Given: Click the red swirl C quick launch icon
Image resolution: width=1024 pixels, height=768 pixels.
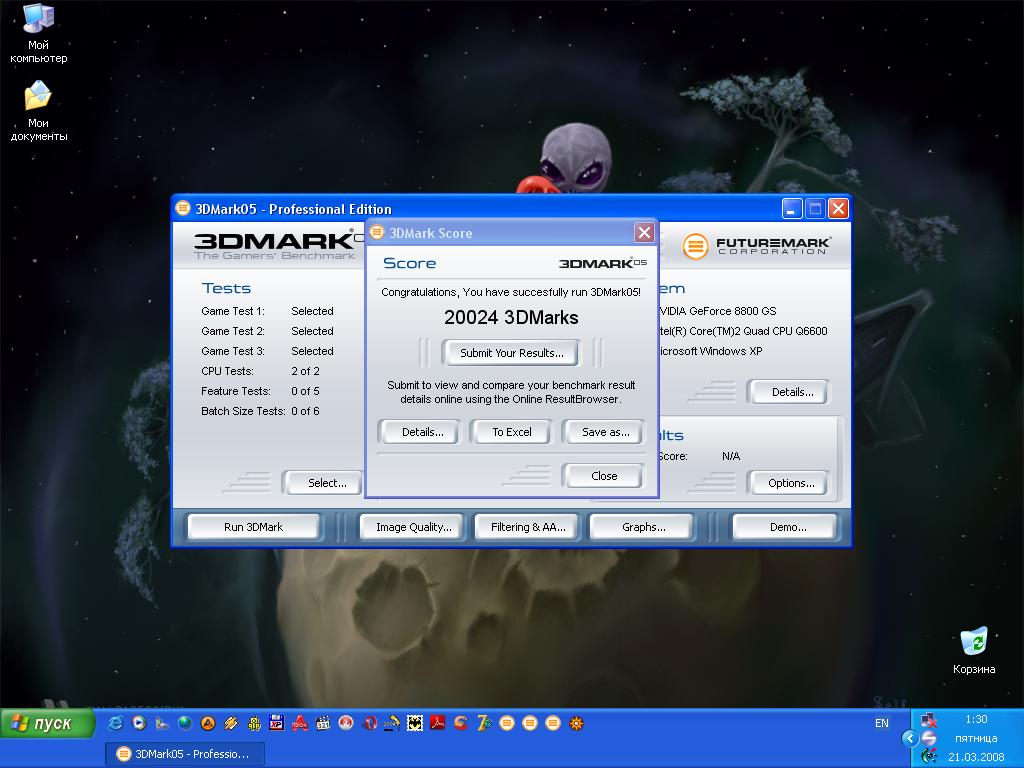Looking at the screenshot, I should 460,723.
